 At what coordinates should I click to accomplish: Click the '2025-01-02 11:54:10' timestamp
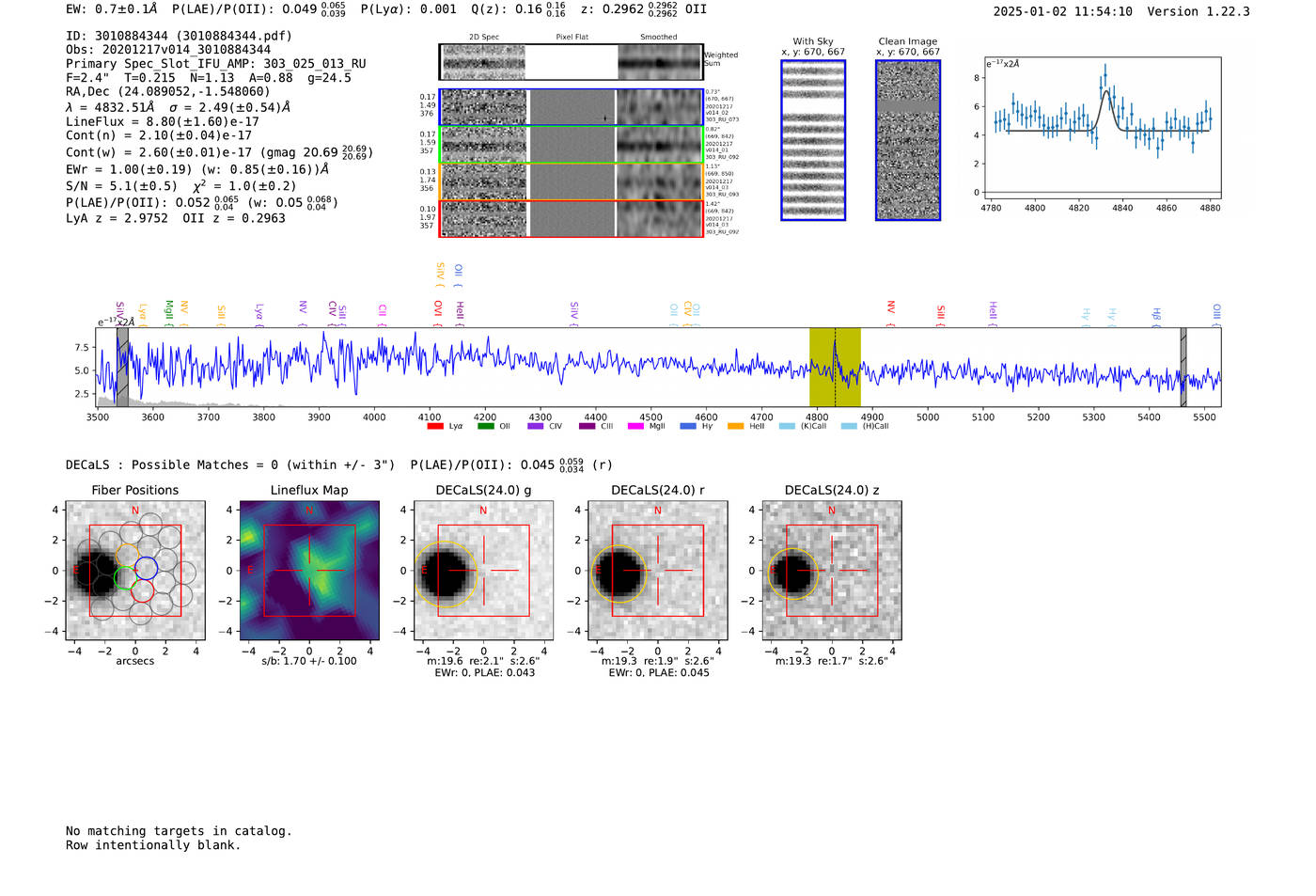[x=1063, y=11]
